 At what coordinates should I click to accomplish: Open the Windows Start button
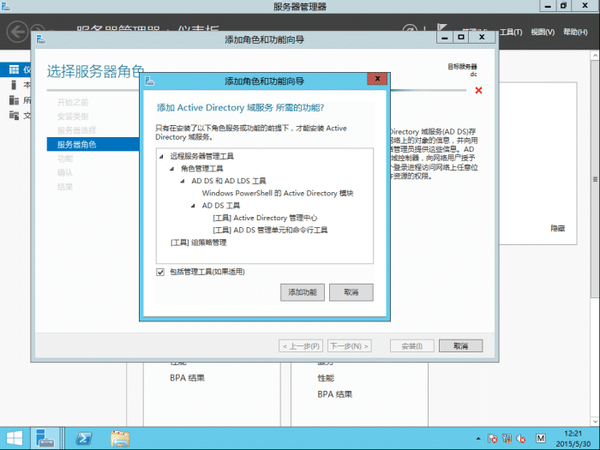(15, 439)
